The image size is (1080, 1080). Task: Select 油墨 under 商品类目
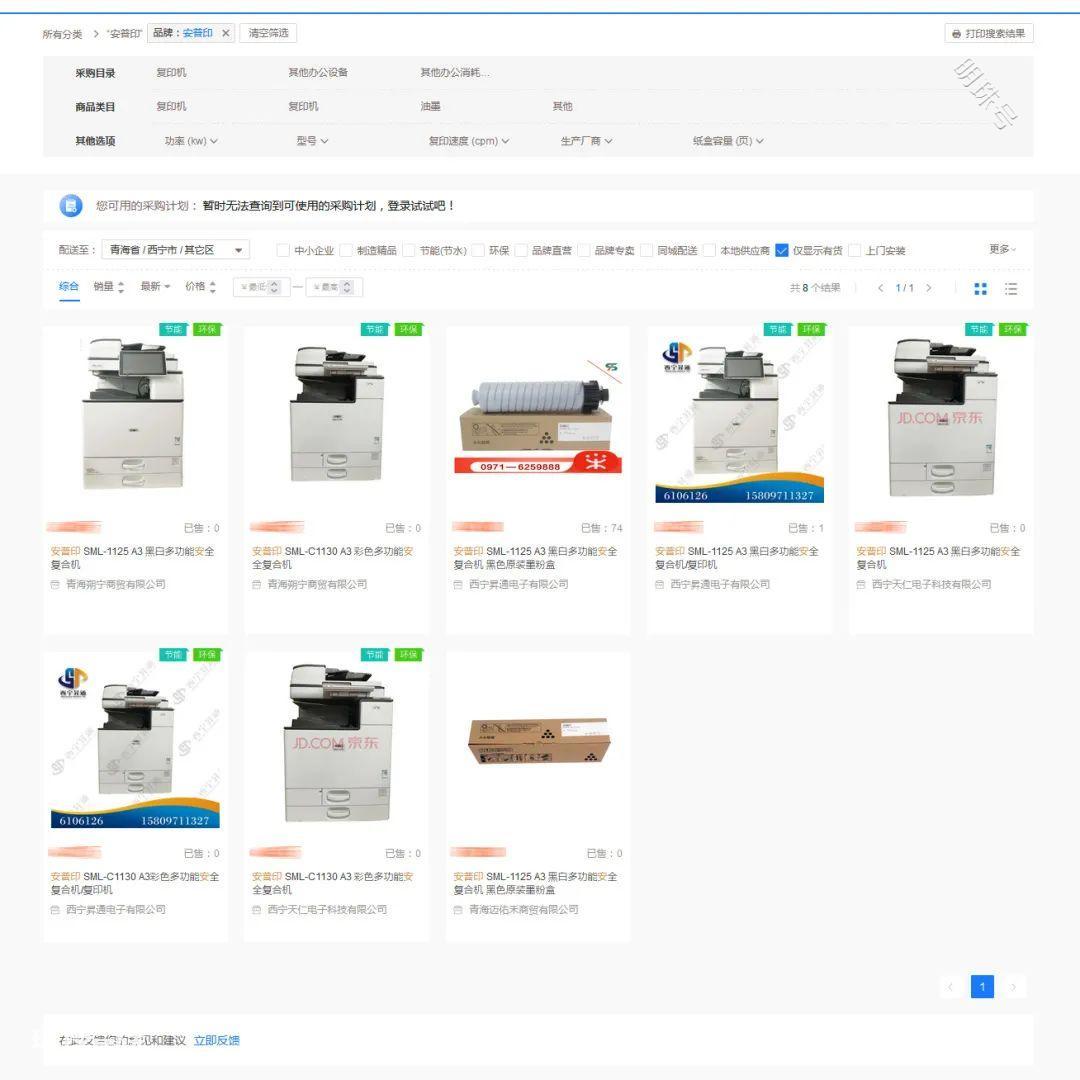pos(430,106)
